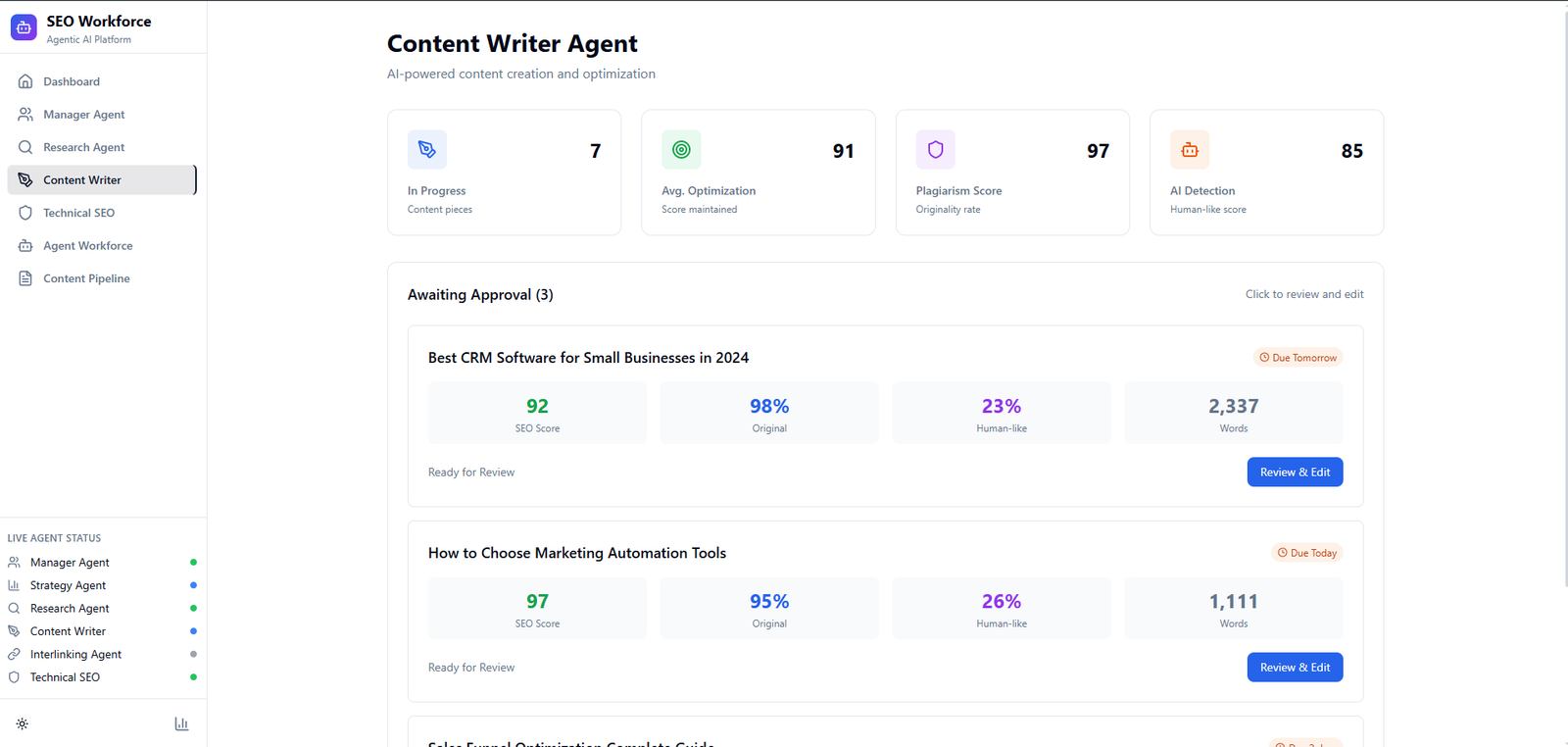Click the AI Detection robot icon

coord(1190,150)
